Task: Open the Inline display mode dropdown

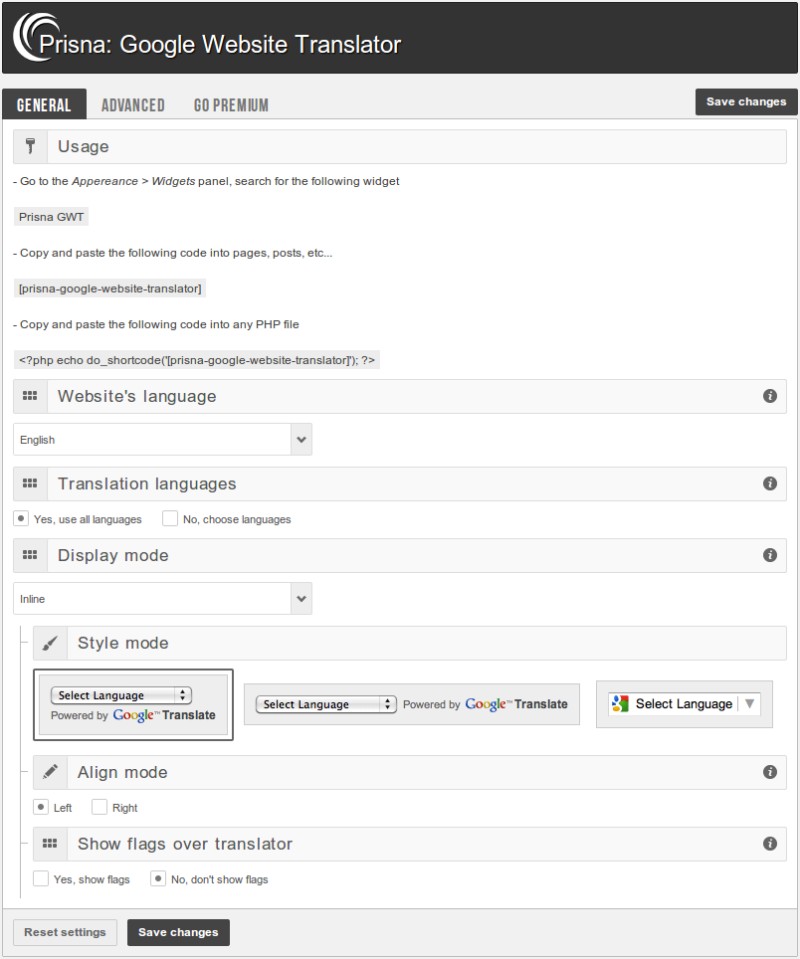Action: pos(163,599)
